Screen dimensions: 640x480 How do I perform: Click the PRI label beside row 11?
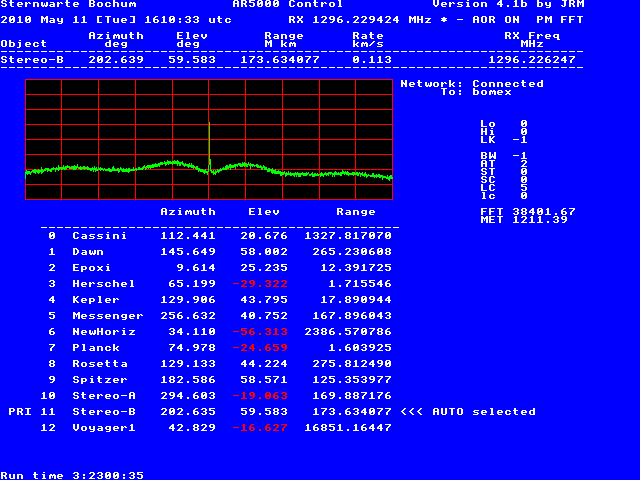(x=20, y=412)
